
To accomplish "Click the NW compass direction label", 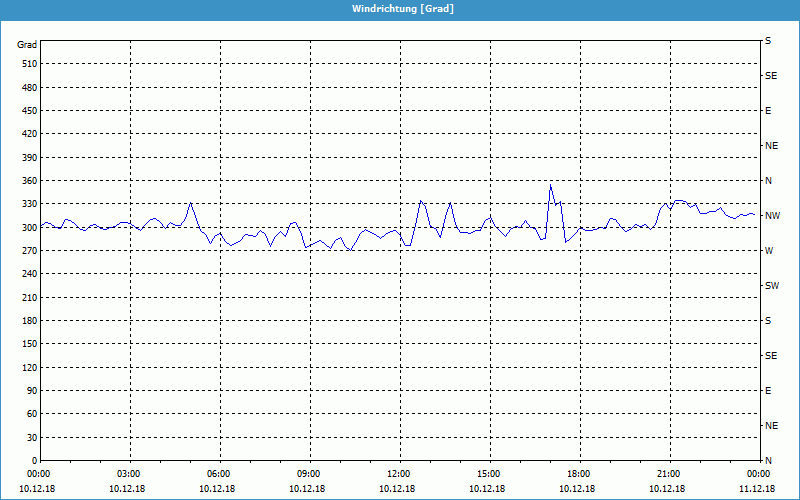I will click(x=772, y=216).
